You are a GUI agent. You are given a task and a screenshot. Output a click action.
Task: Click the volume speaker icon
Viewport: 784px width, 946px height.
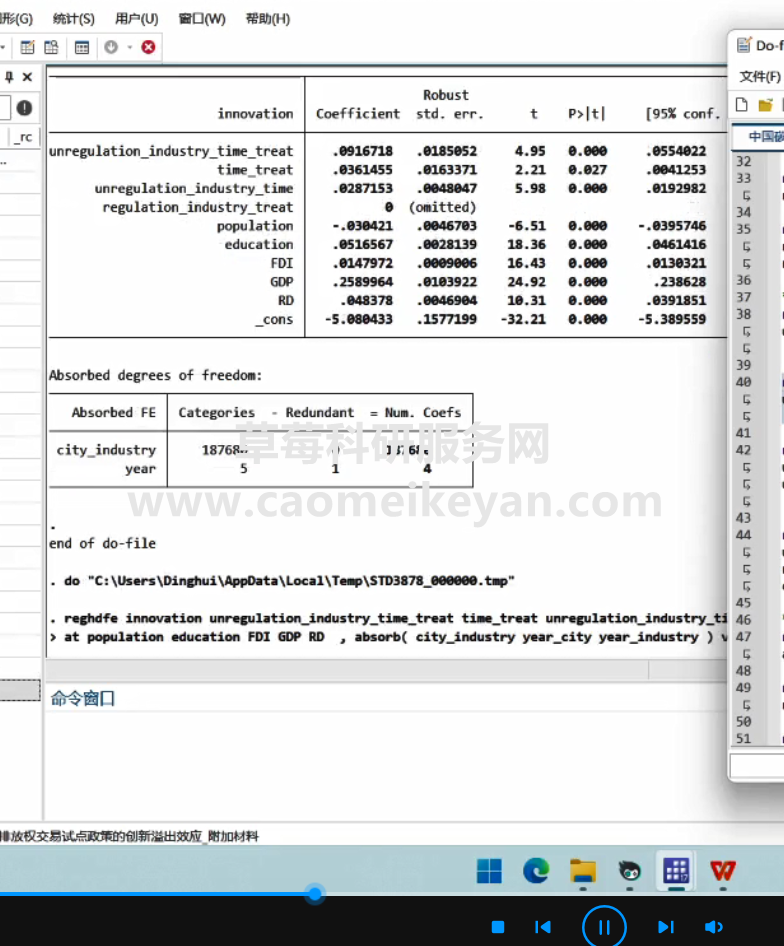pyautogui.click(x=713, y=927)
